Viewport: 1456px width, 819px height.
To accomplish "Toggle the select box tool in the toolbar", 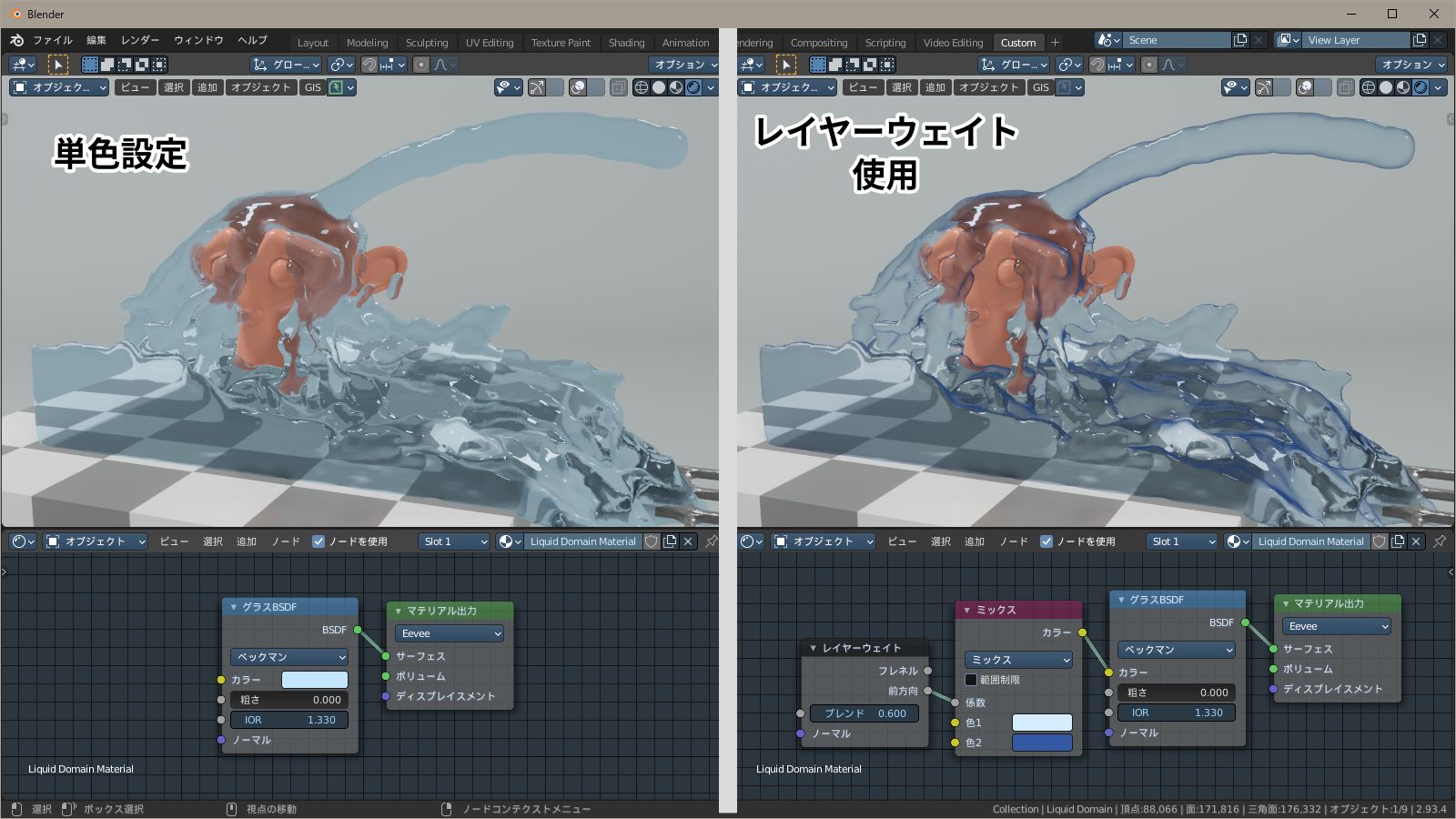I will (59, 65).
